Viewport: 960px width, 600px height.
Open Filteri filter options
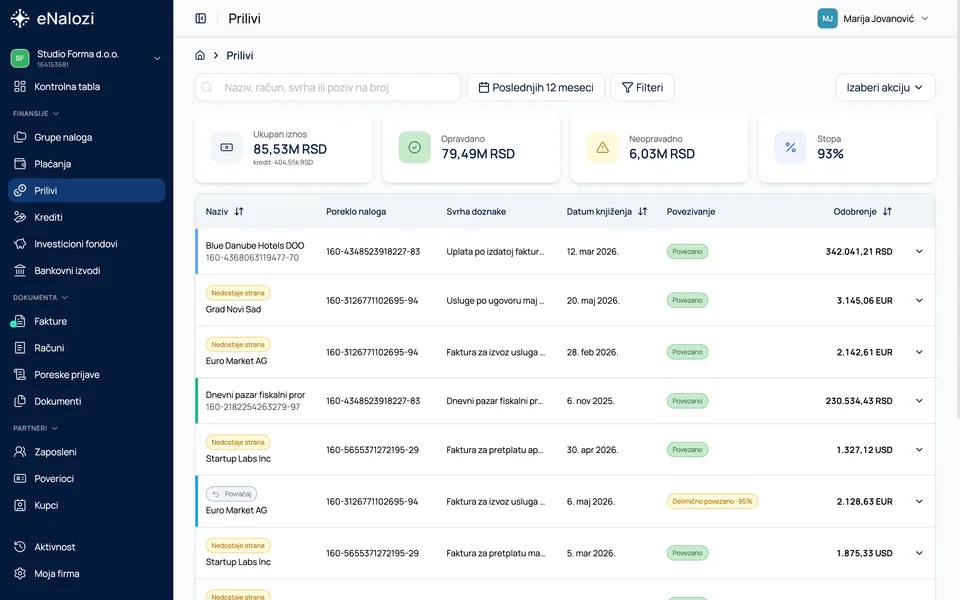[x=642, y=88]
